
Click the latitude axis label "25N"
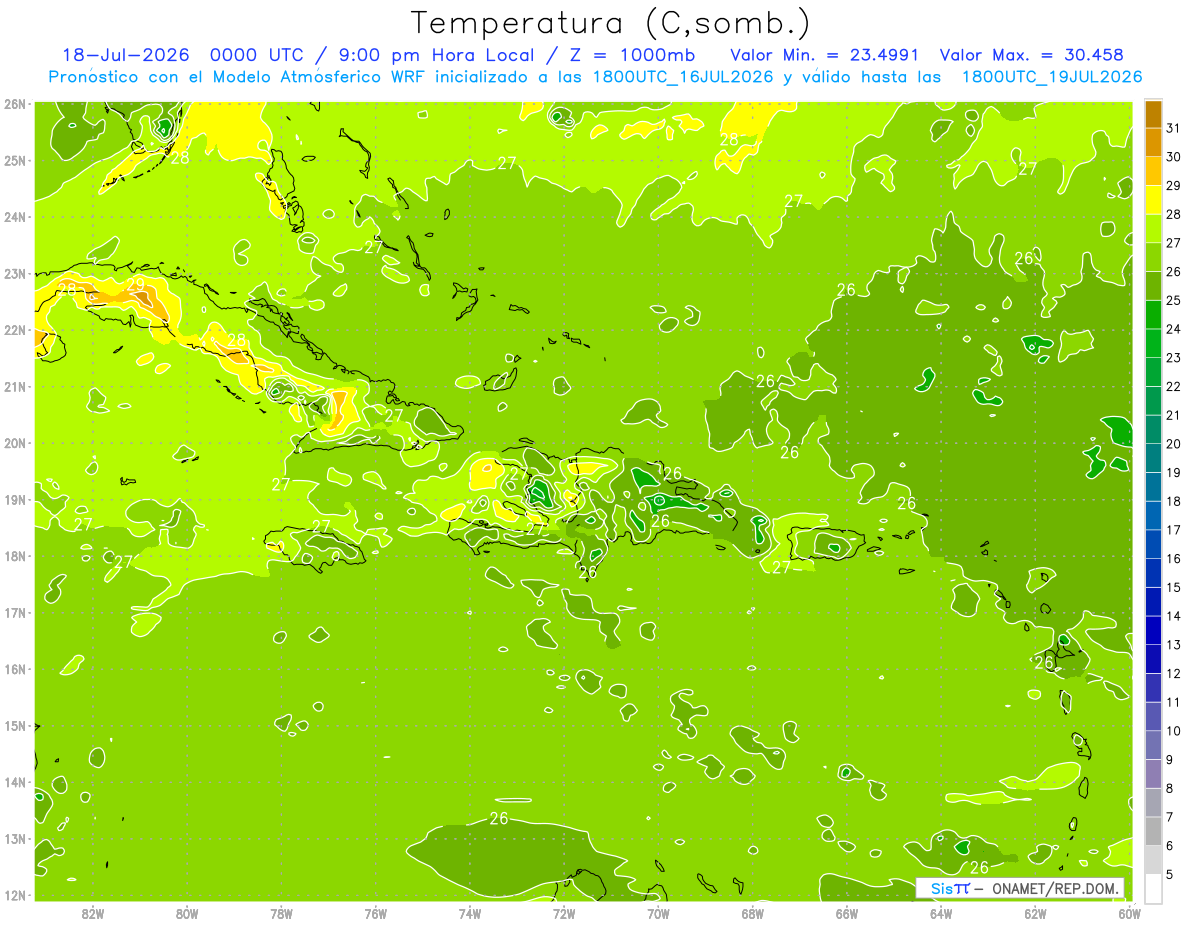14,160
